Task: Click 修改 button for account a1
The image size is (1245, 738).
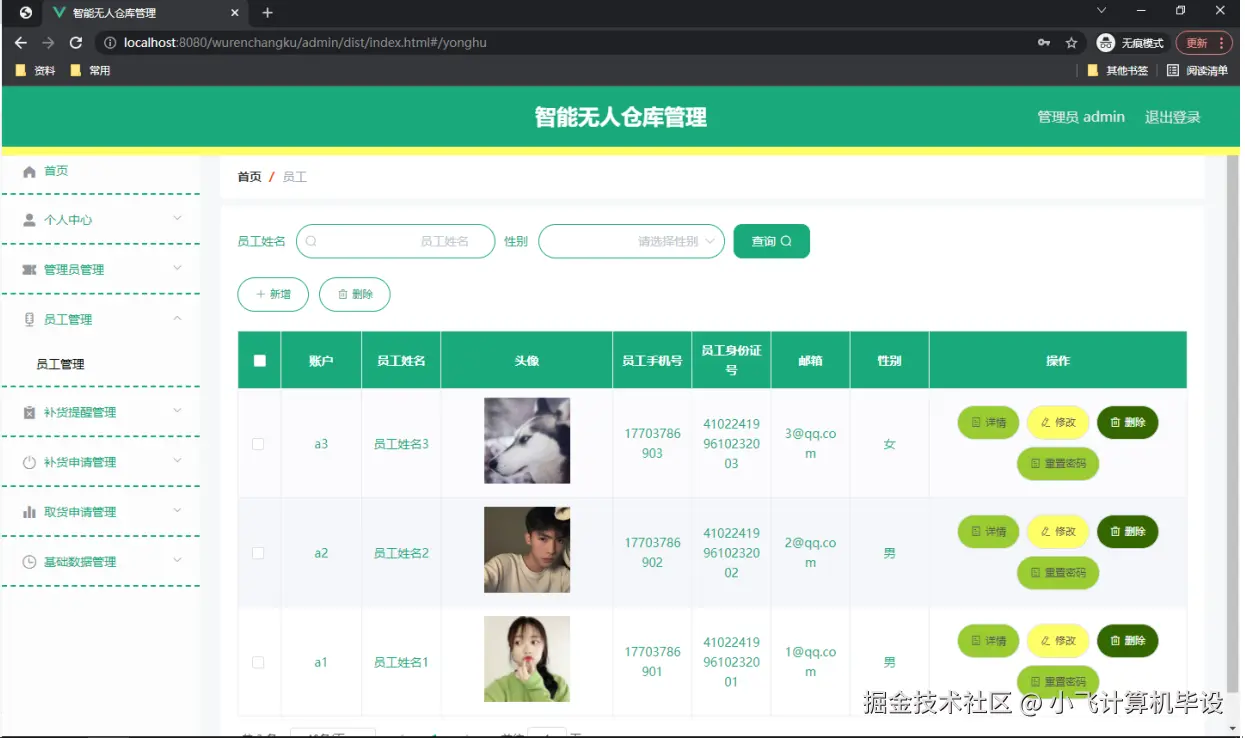Action: click(1058, 641)
